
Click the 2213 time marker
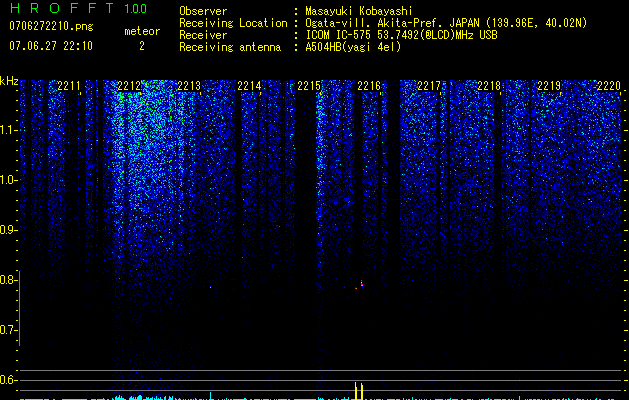pos(189,85)
